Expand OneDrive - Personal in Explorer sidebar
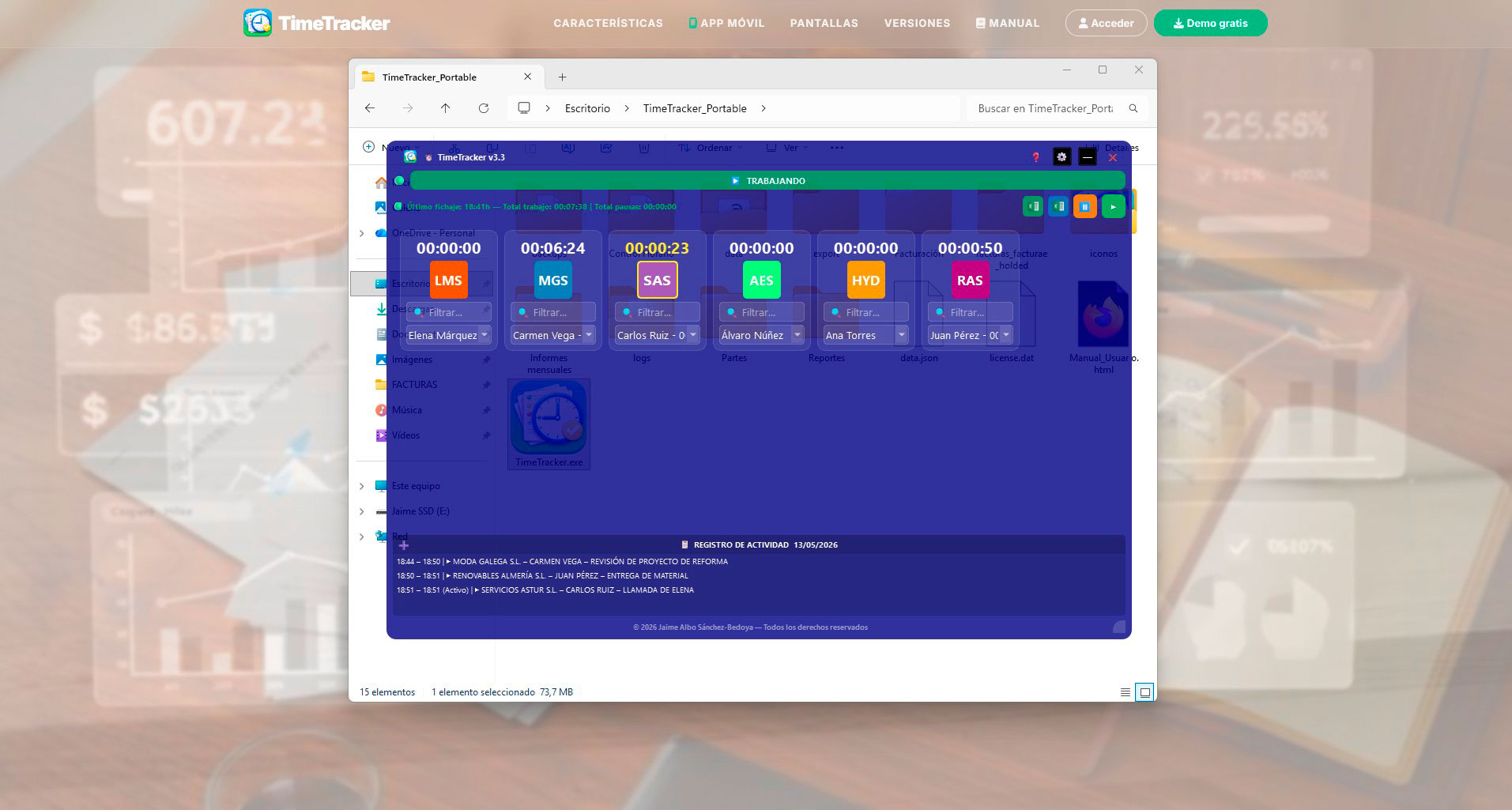 362,233
